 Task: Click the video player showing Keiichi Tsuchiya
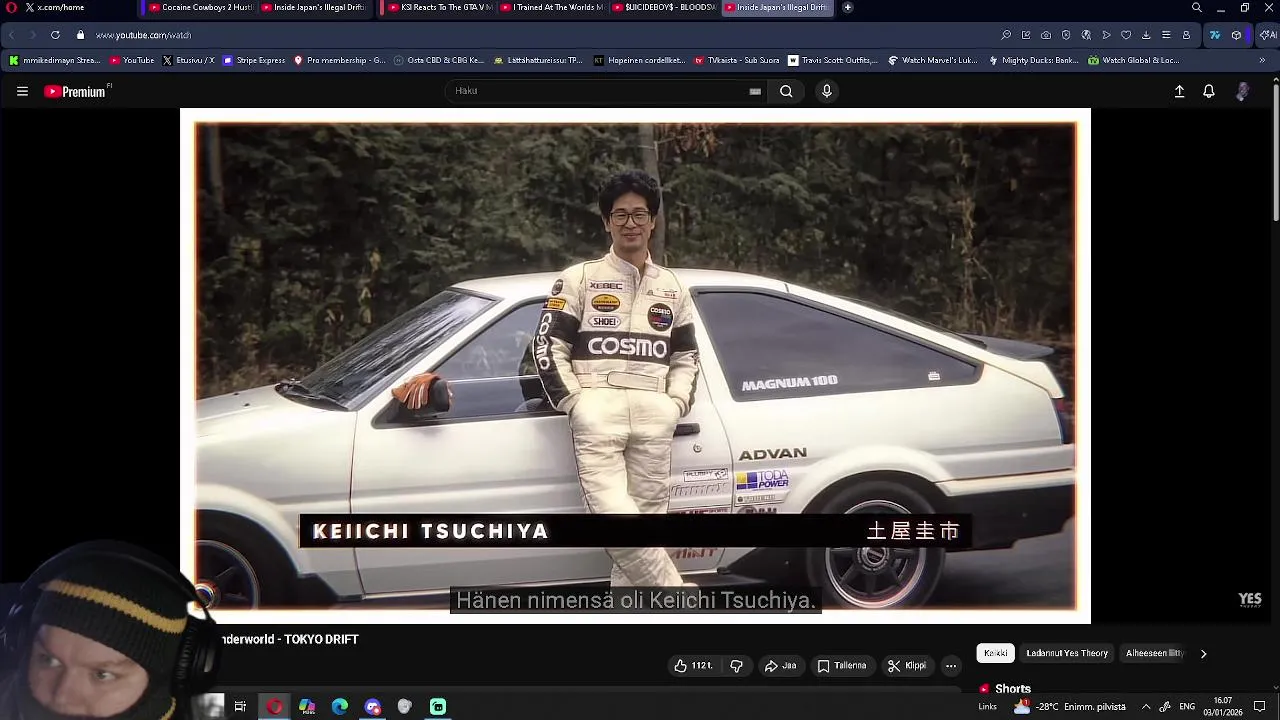[x=635, y=365]
